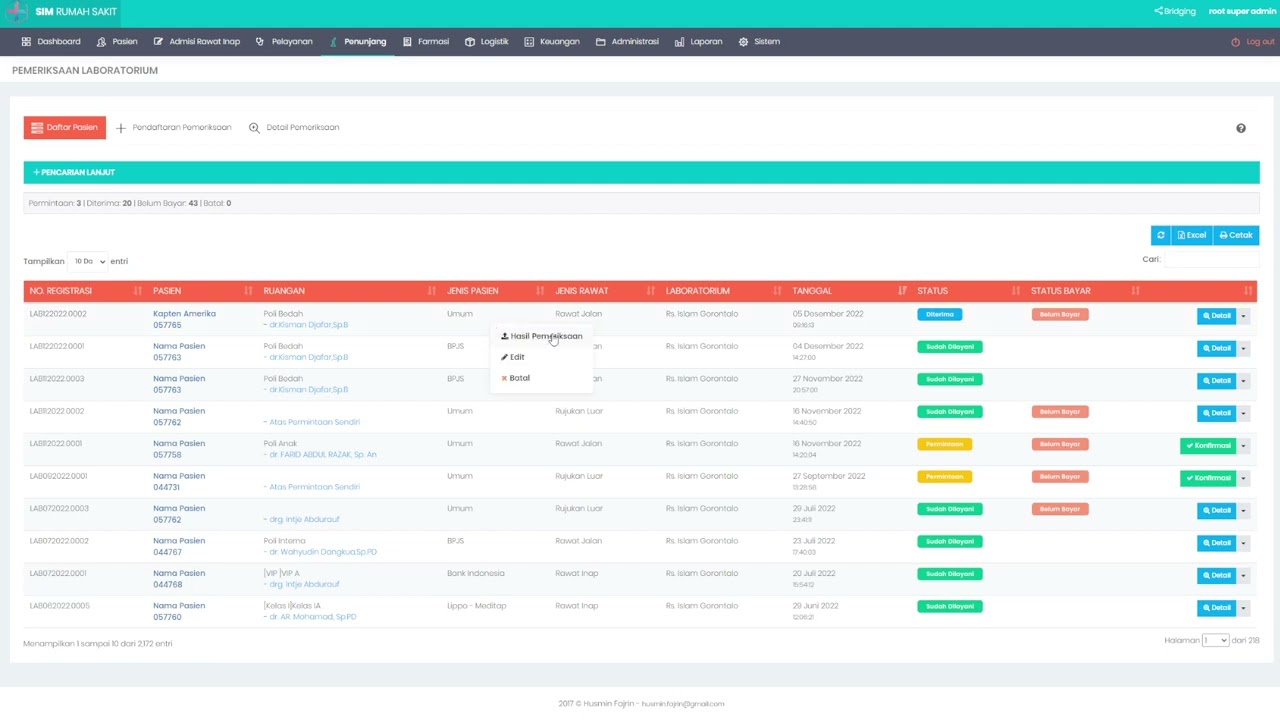Viewport: 1280px width, 720px height.
Task: Open the Administrasi menu
Action: [627, 42]
